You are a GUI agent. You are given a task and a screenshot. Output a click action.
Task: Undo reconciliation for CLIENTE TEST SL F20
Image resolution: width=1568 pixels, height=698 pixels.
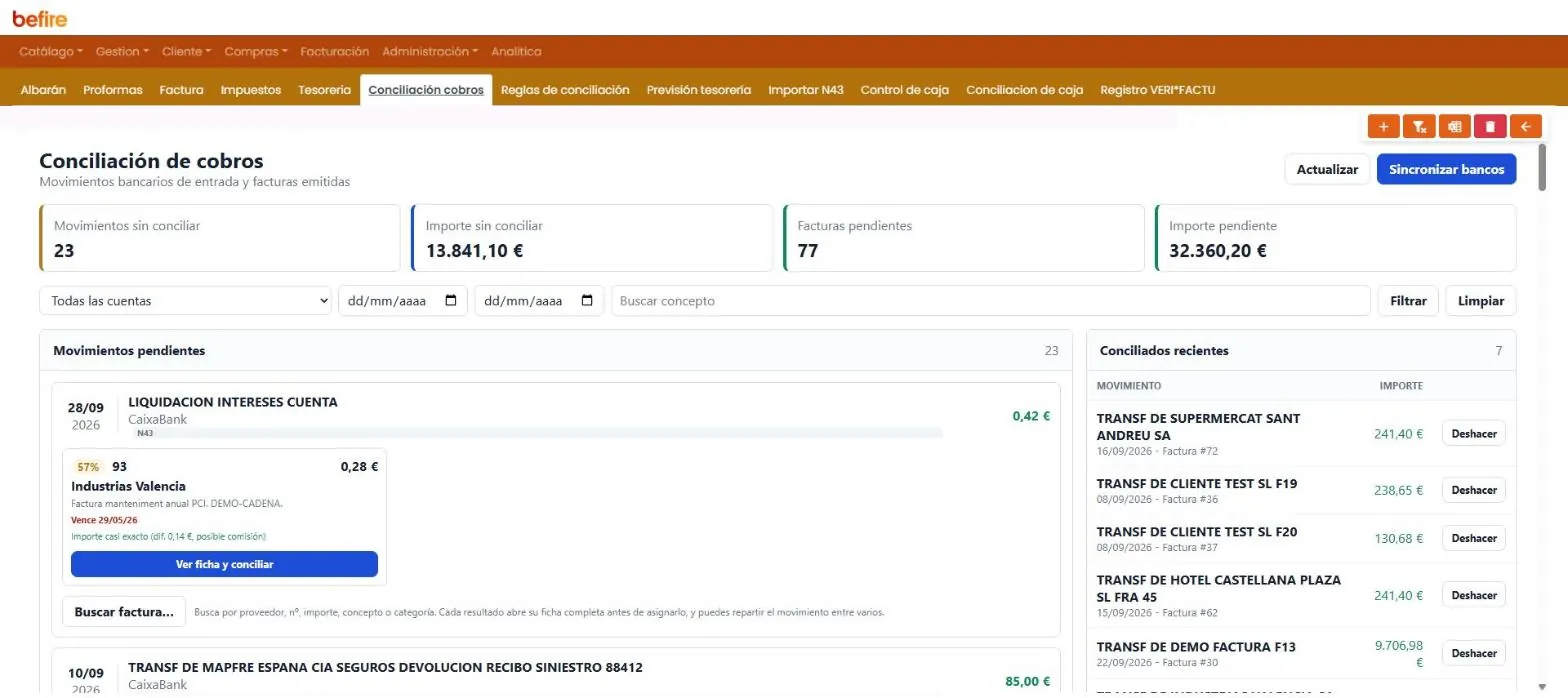[1474, 538]
